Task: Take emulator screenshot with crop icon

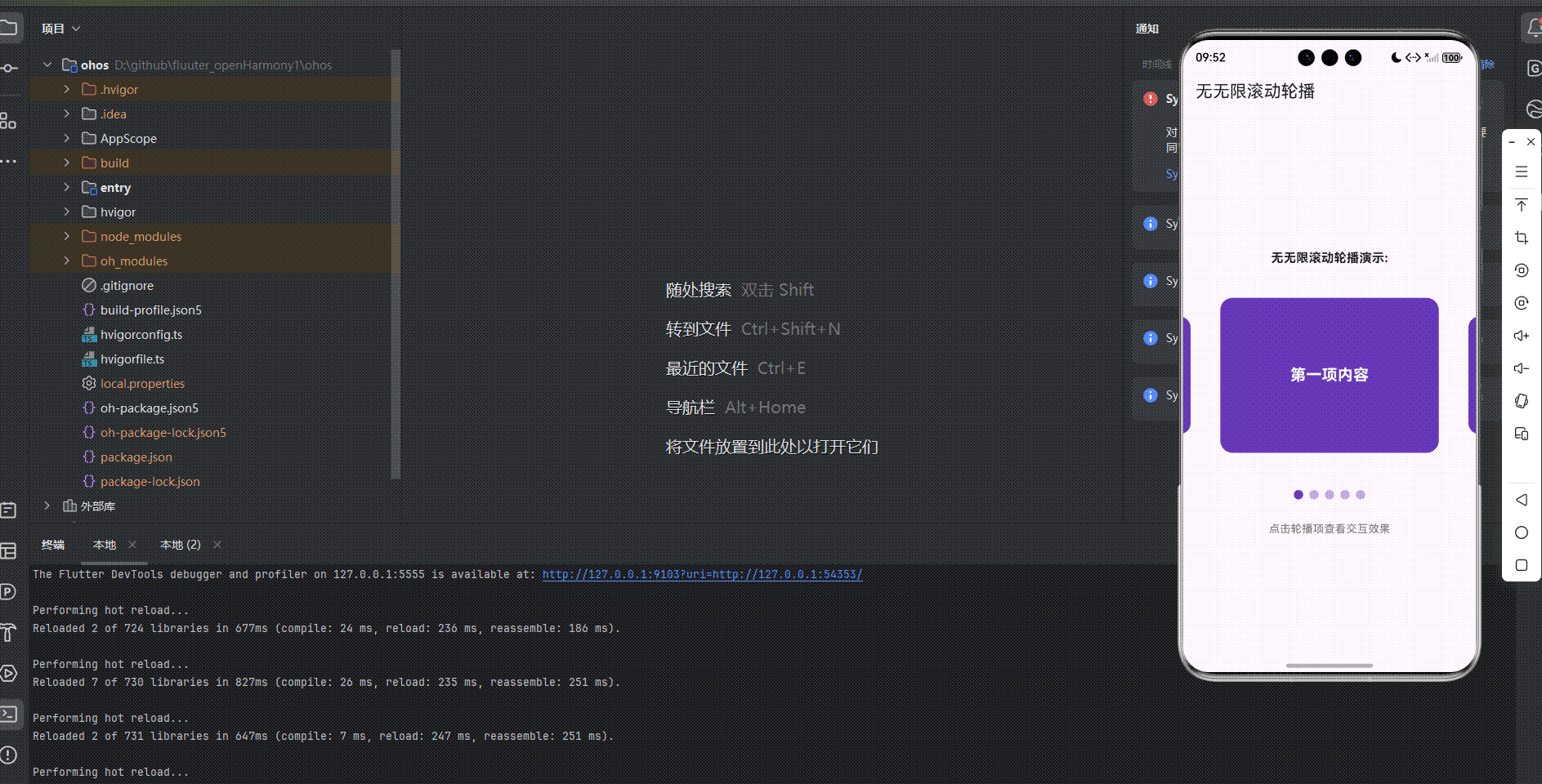Action: click(1522, 238)
